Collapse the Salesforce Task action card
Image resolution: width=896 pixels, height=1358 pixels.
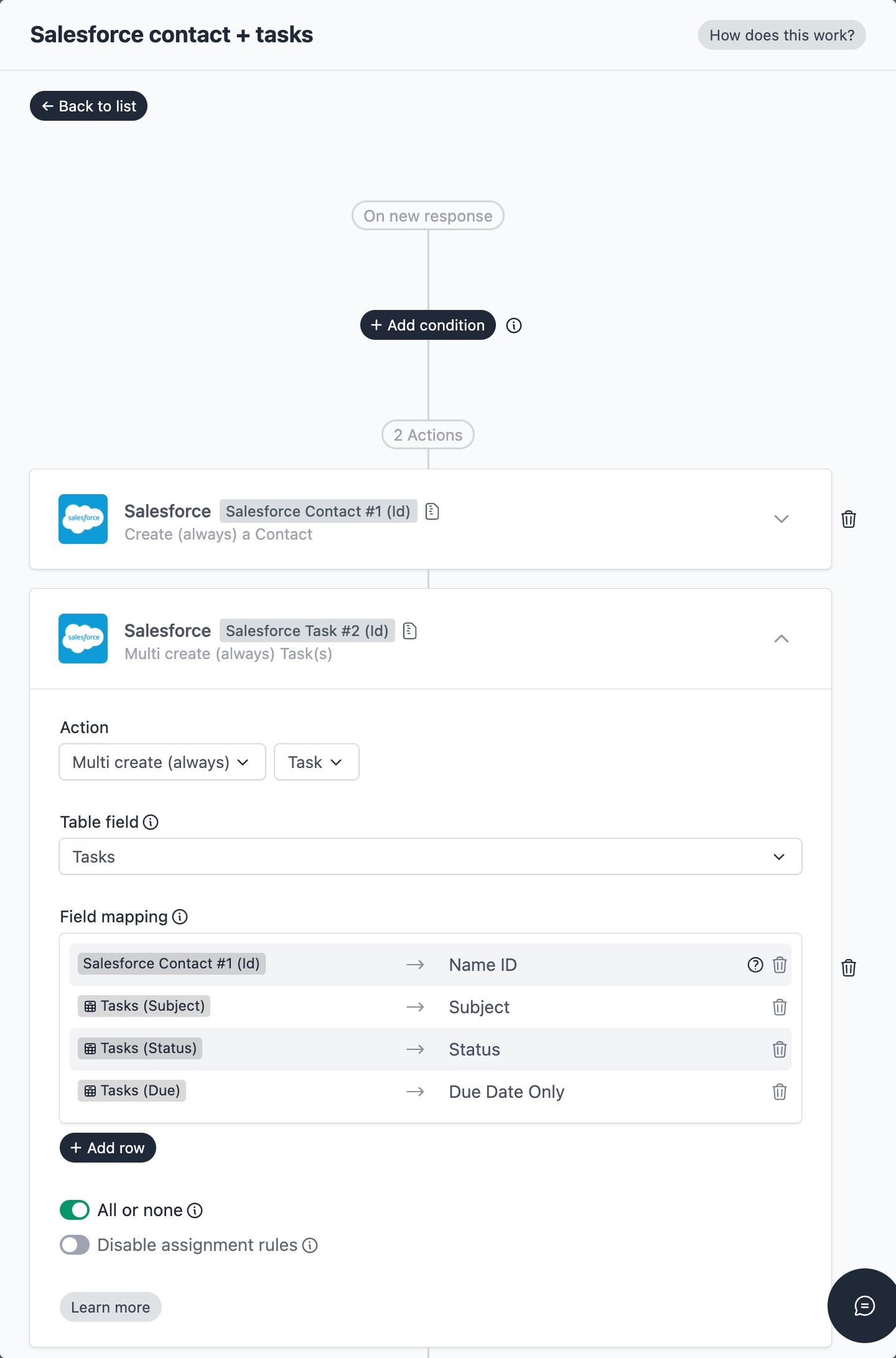point(782,639)
